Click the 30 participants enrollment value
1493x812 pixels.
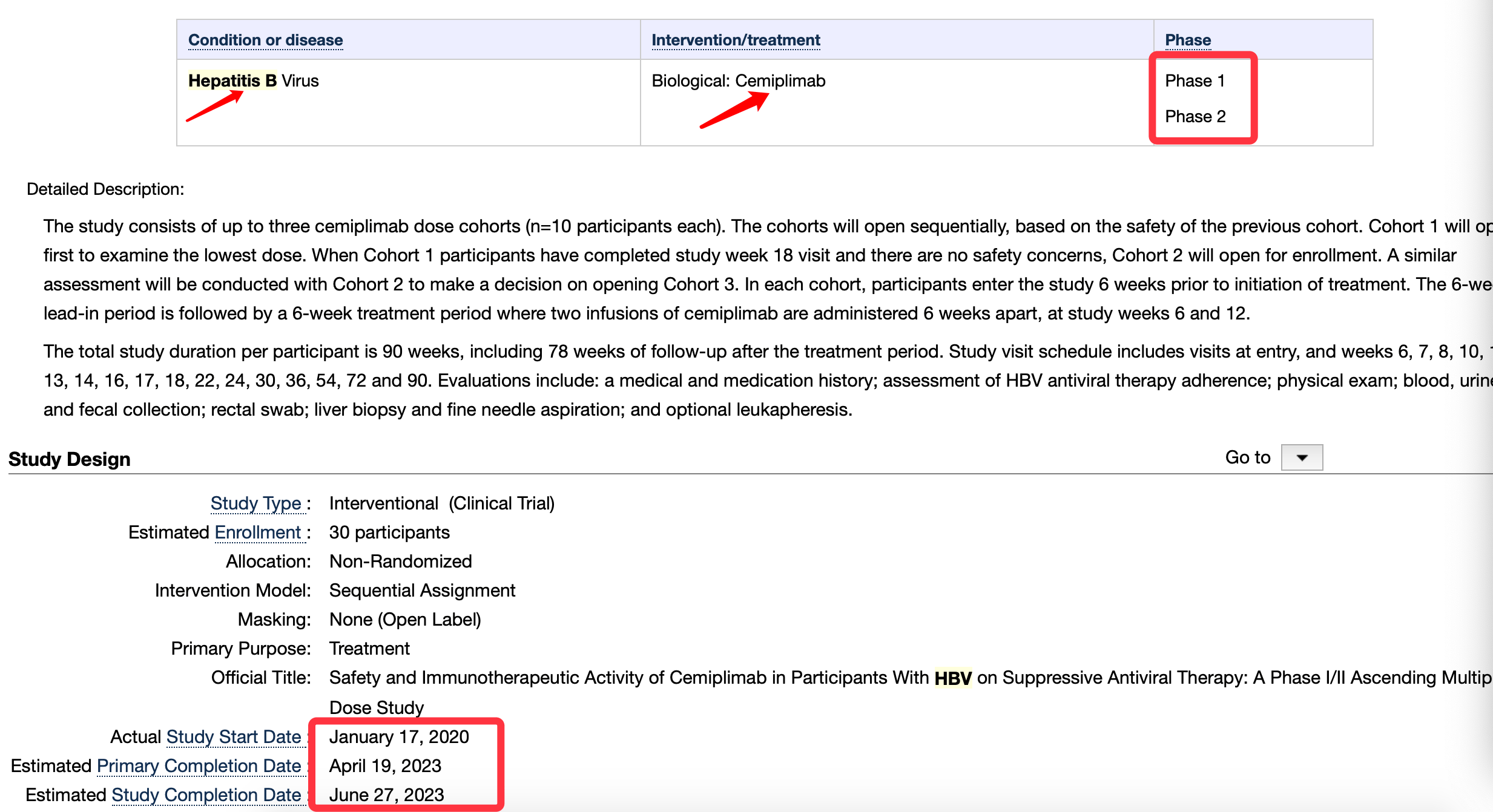coord(389,532)
